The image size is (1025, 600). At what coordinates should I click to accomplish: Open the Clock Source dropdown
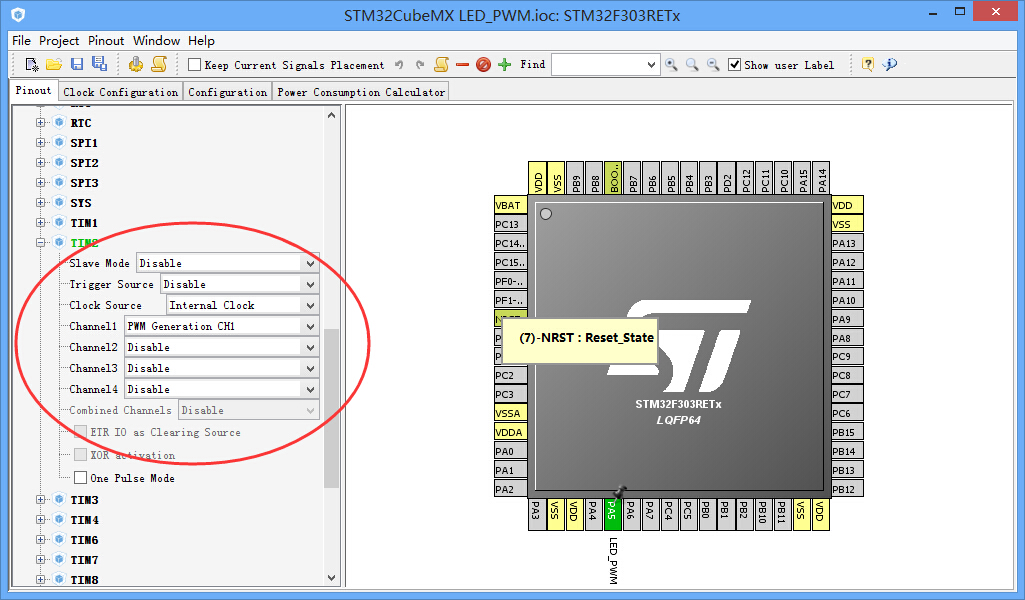[311, 305]
